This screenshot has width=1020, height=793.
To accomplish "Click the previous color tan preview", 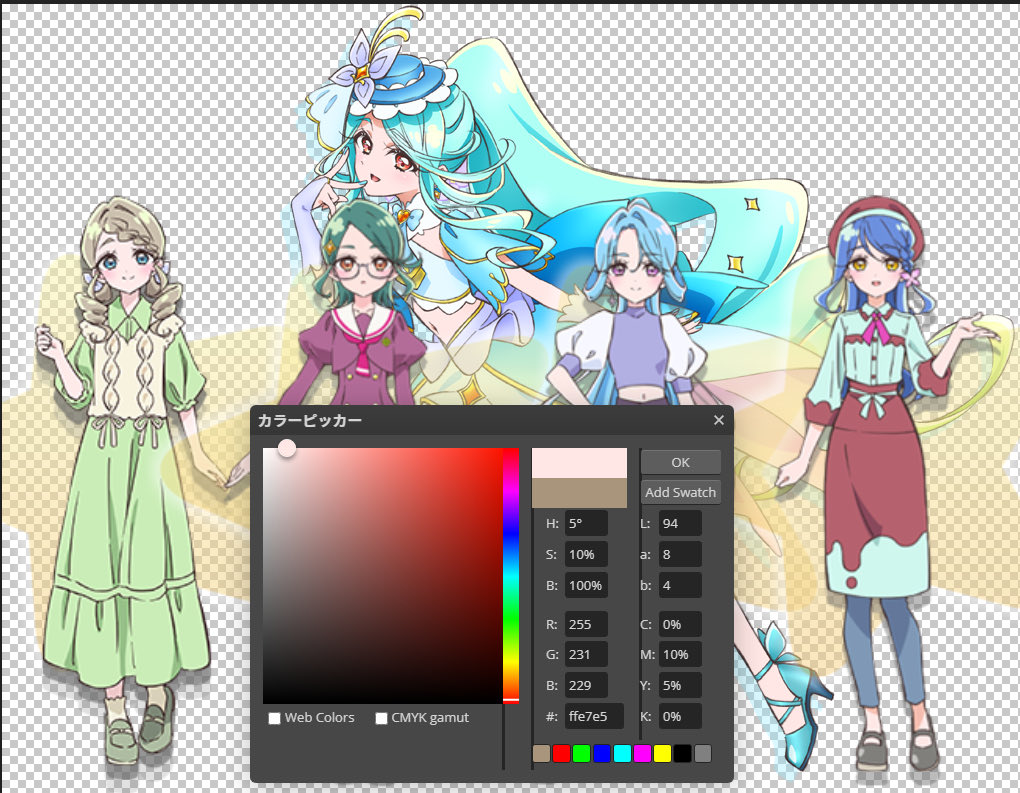I will click(580, 493).
